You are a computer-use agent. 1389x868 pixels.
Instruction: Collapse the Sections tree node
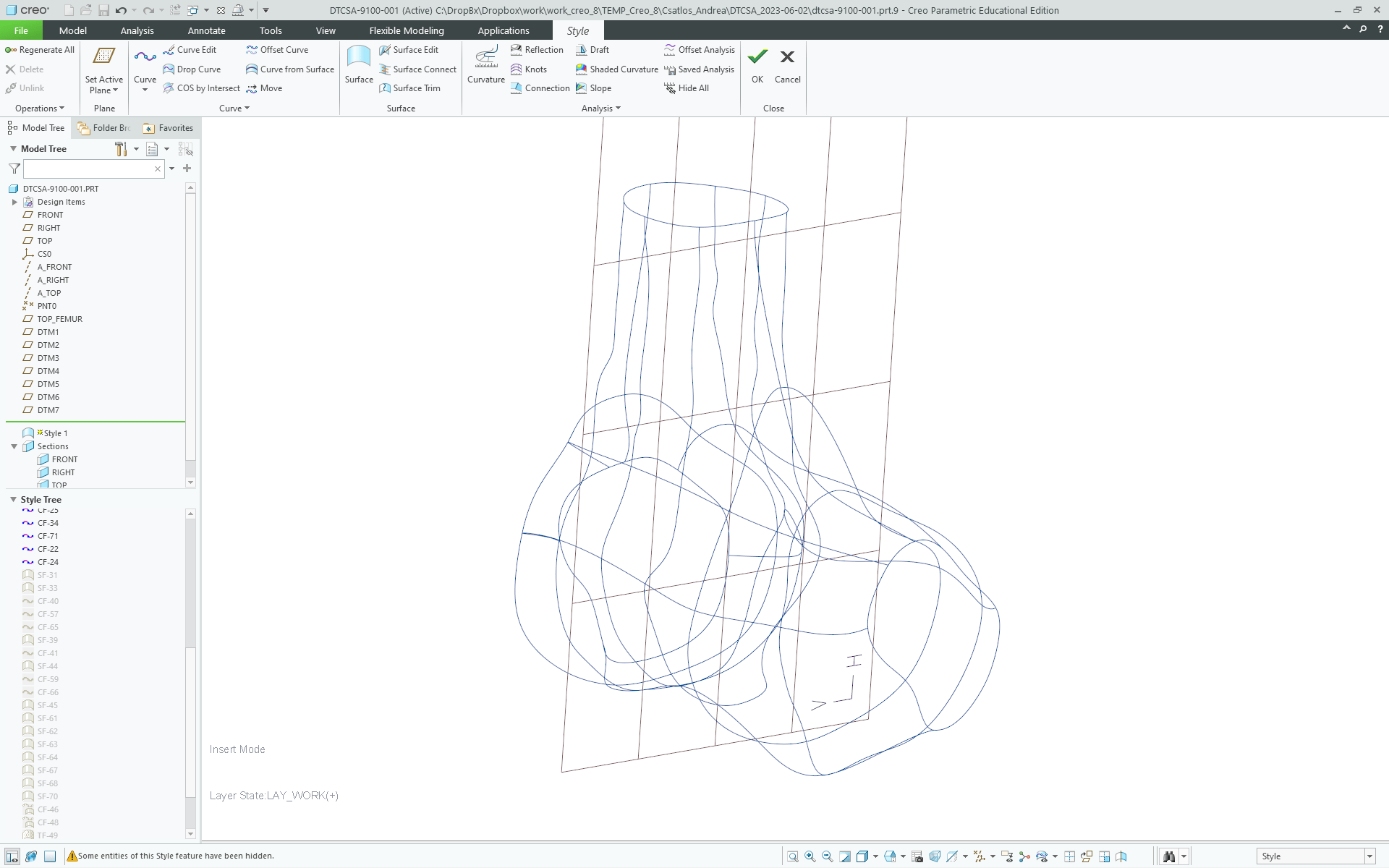coord(14,446)
